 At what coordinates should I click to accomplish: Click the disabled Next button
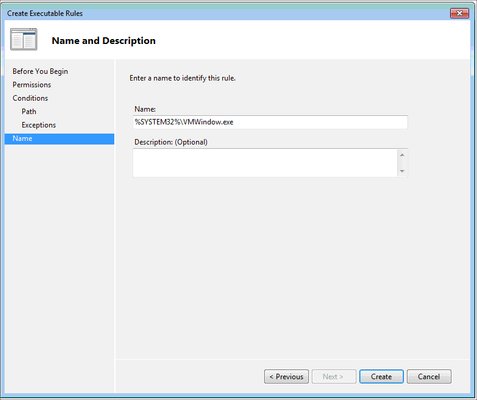point(334,377)
